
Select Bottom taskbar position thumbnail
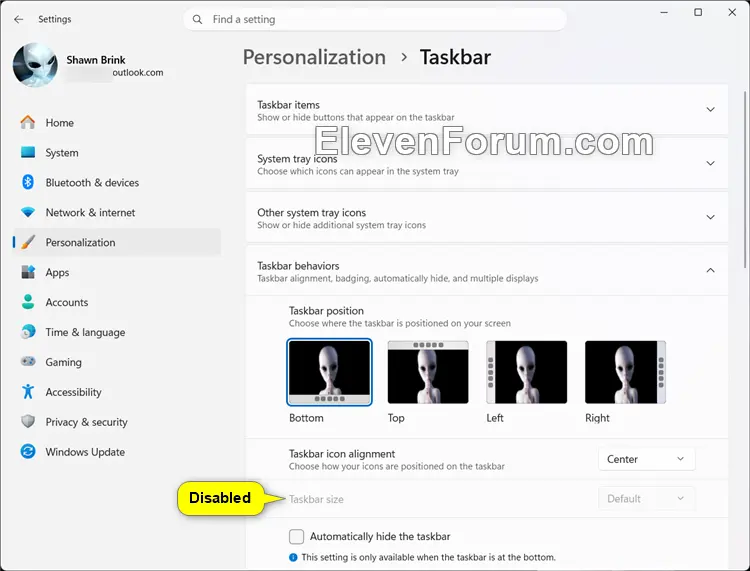pyautogui.click(x=330, y=372)
